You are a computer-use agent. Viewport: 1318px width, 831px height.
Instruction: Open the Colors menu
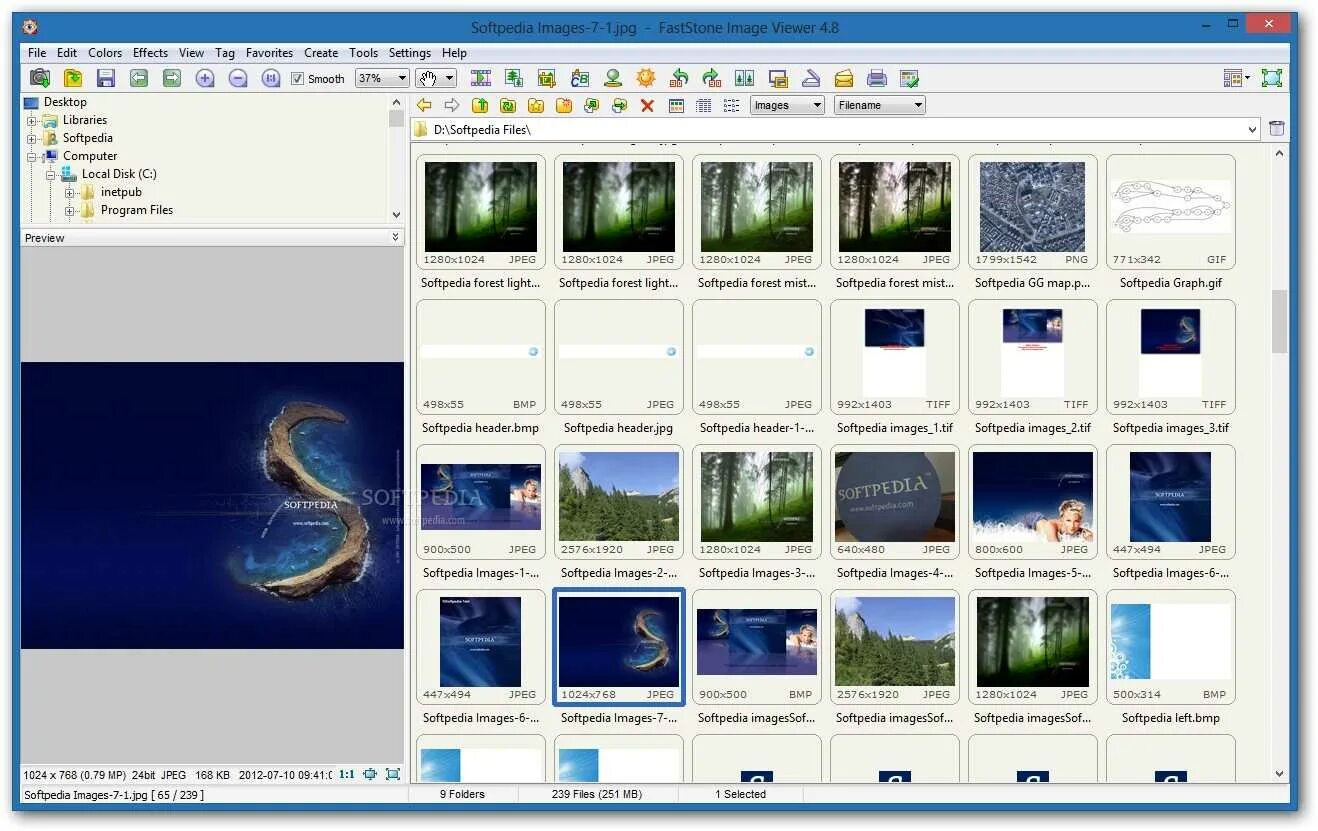(105, 53)
